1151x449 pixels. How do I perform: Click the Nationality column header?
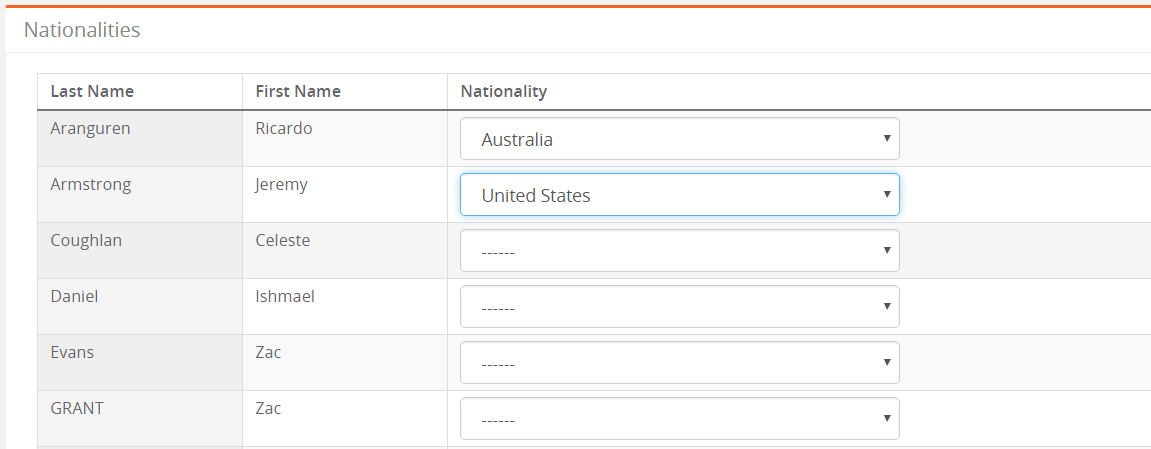point(504,91)
